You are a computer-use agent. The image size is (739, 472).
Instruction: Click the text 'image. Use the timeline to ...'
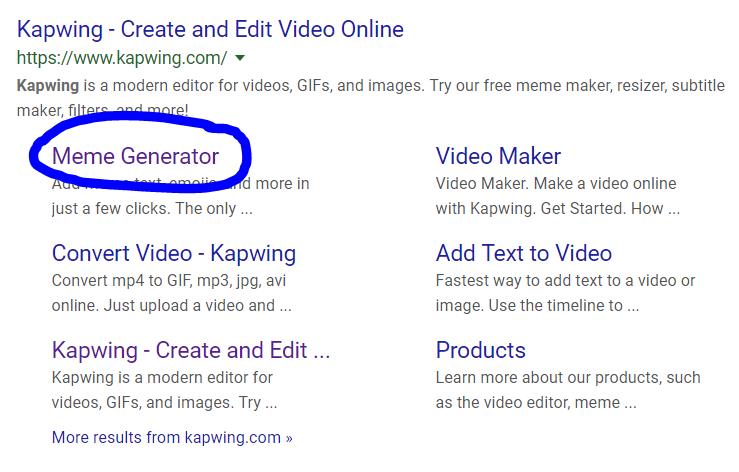(537, 306)
